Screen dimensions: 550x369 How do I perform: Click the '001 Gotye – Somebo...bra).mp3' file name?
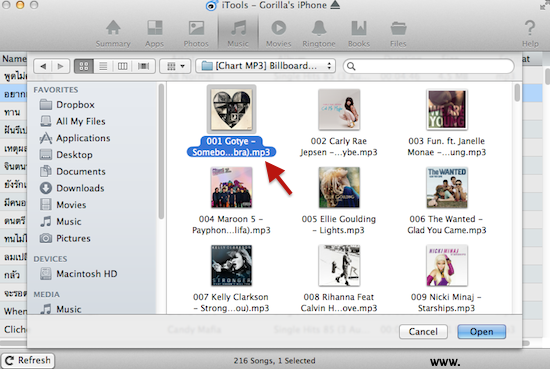232,147
